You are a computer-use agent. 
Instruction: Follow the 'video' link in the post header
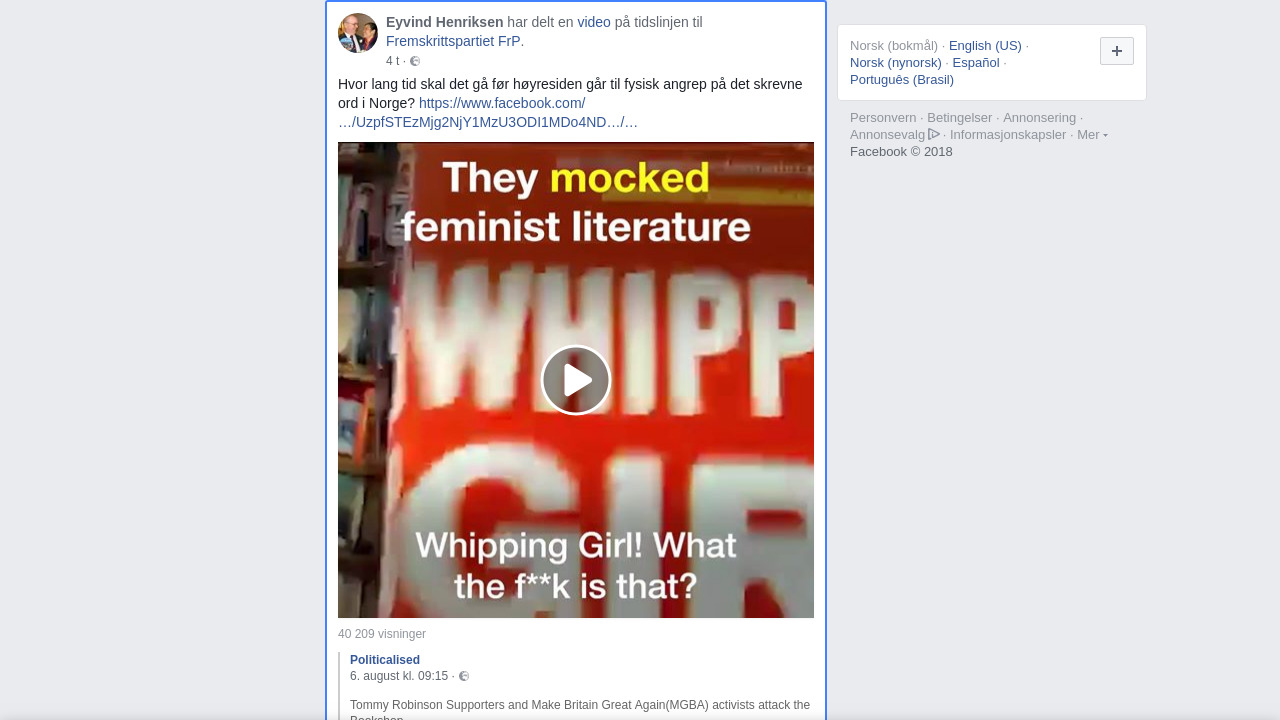coord(594,22)
